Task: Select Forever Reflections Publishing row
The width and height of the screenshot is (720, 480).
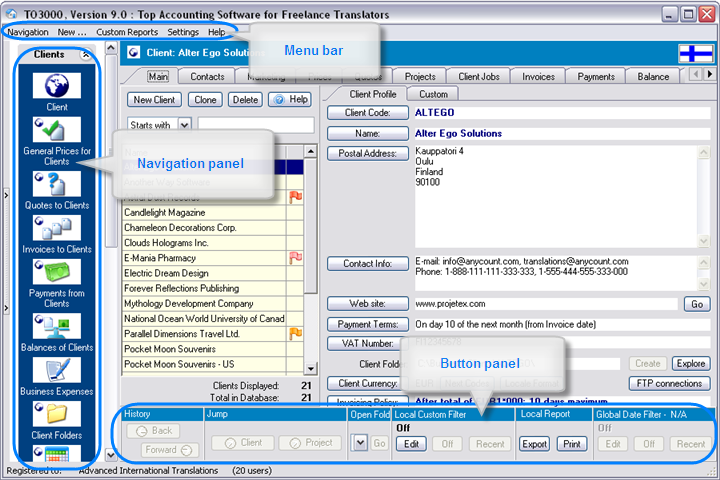Action: click(x=204, y=288)
